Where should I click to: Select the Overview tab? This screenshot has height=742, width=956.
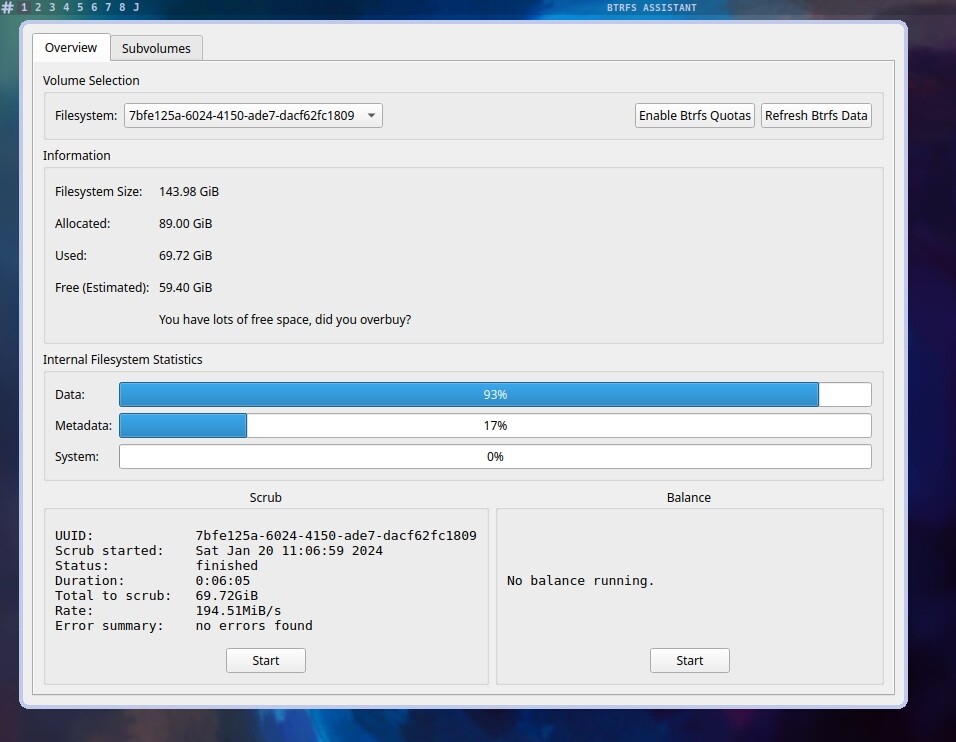click(x=71, y=48)
